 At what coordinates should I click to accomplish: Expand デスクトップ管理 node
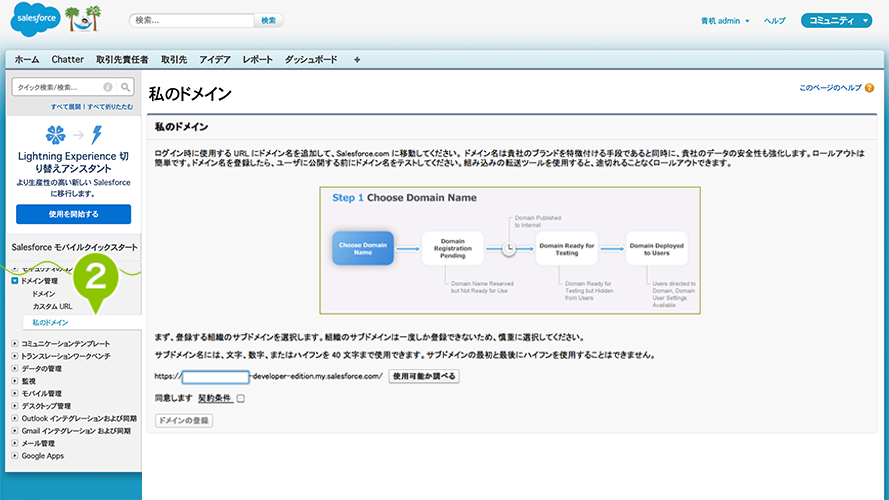[15, 406]
